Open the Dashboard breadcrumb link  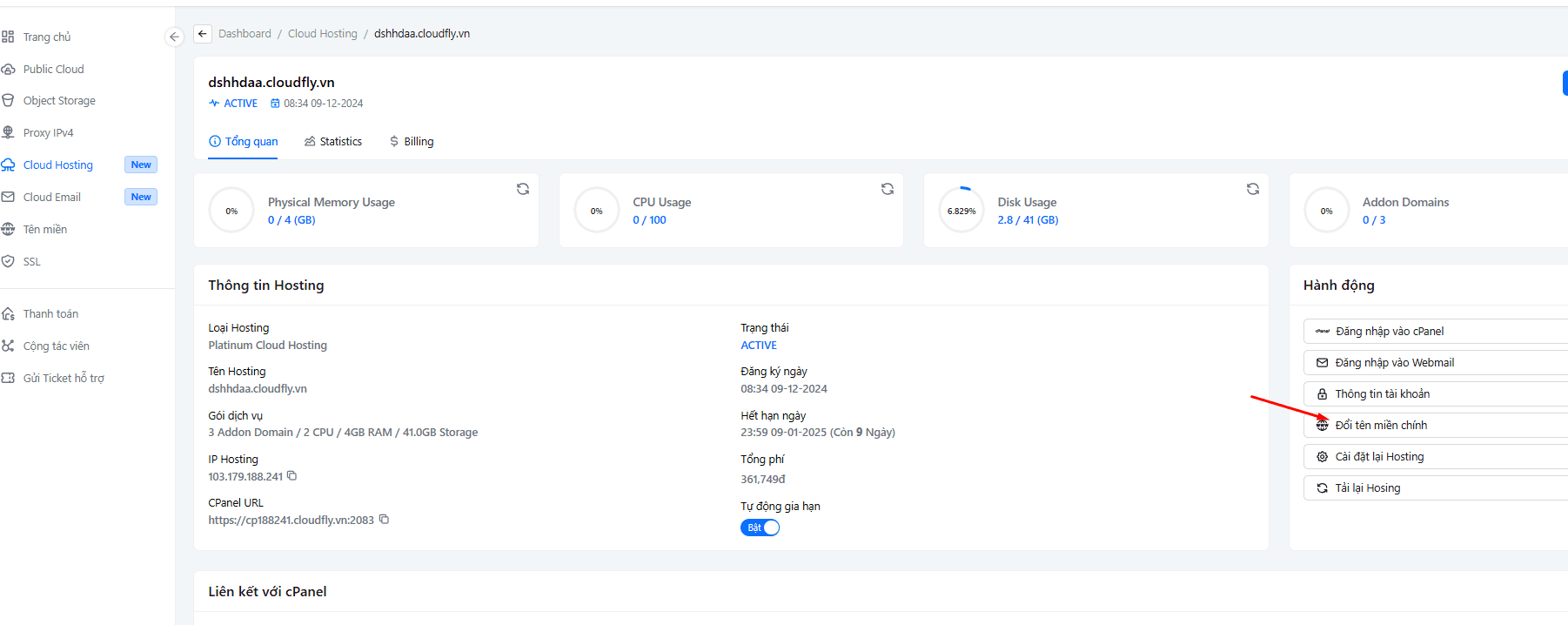point(245,34)
